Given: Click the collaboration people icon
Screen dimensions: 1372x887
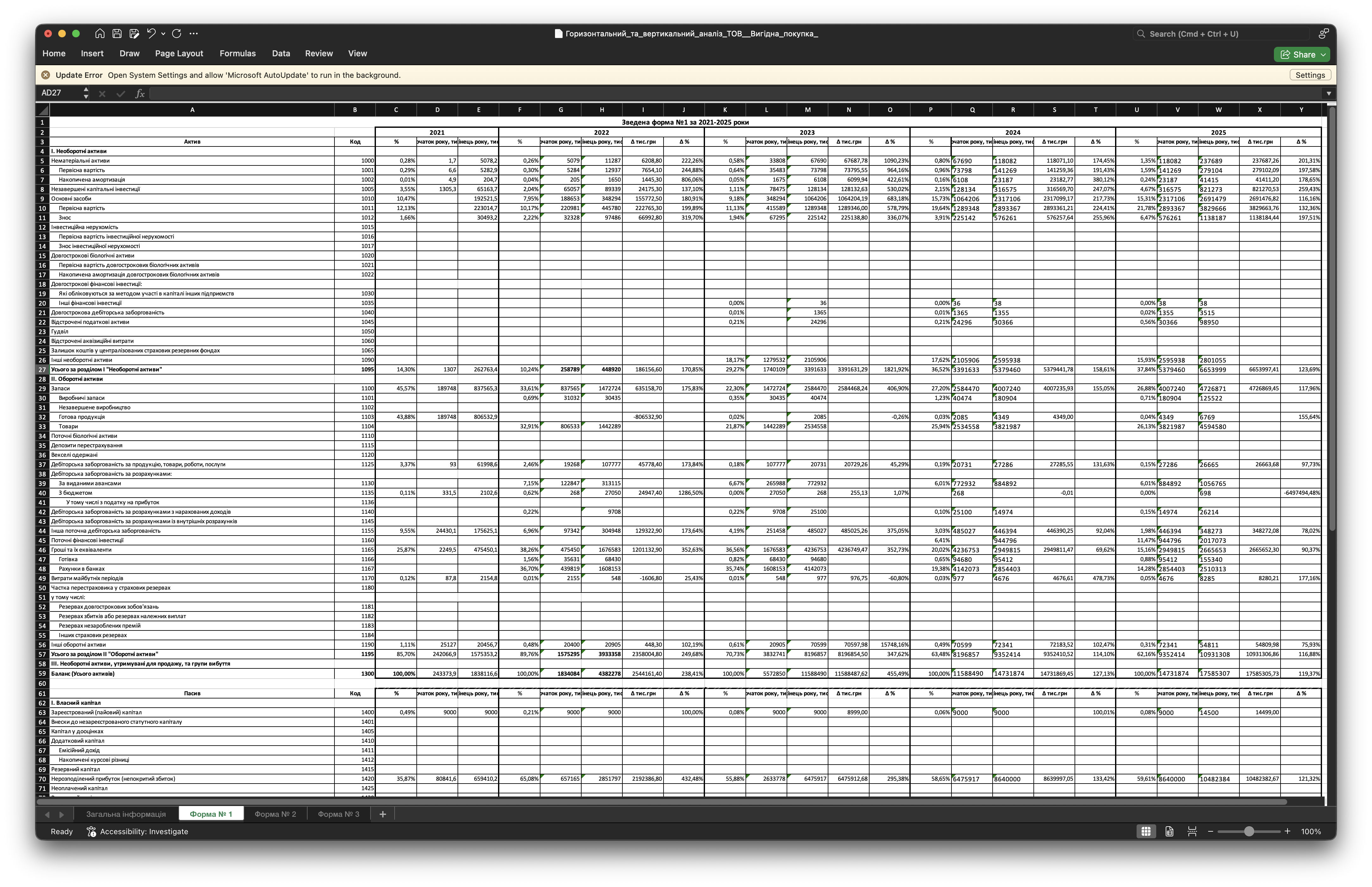Looking at the screenshot, I should click(x=1324, y=34).
